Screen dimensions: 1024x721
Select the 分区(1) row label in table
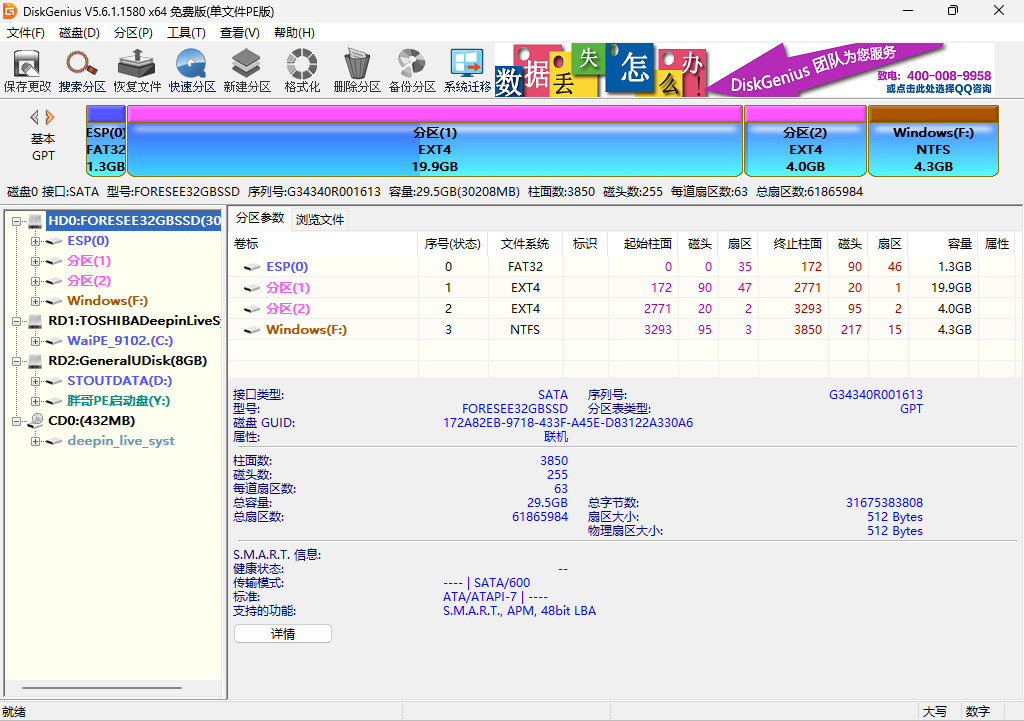tap(288, 288)
